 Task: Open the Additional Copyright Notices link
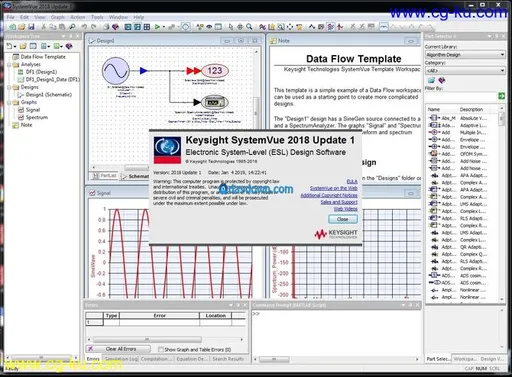[x=329, y=195]
